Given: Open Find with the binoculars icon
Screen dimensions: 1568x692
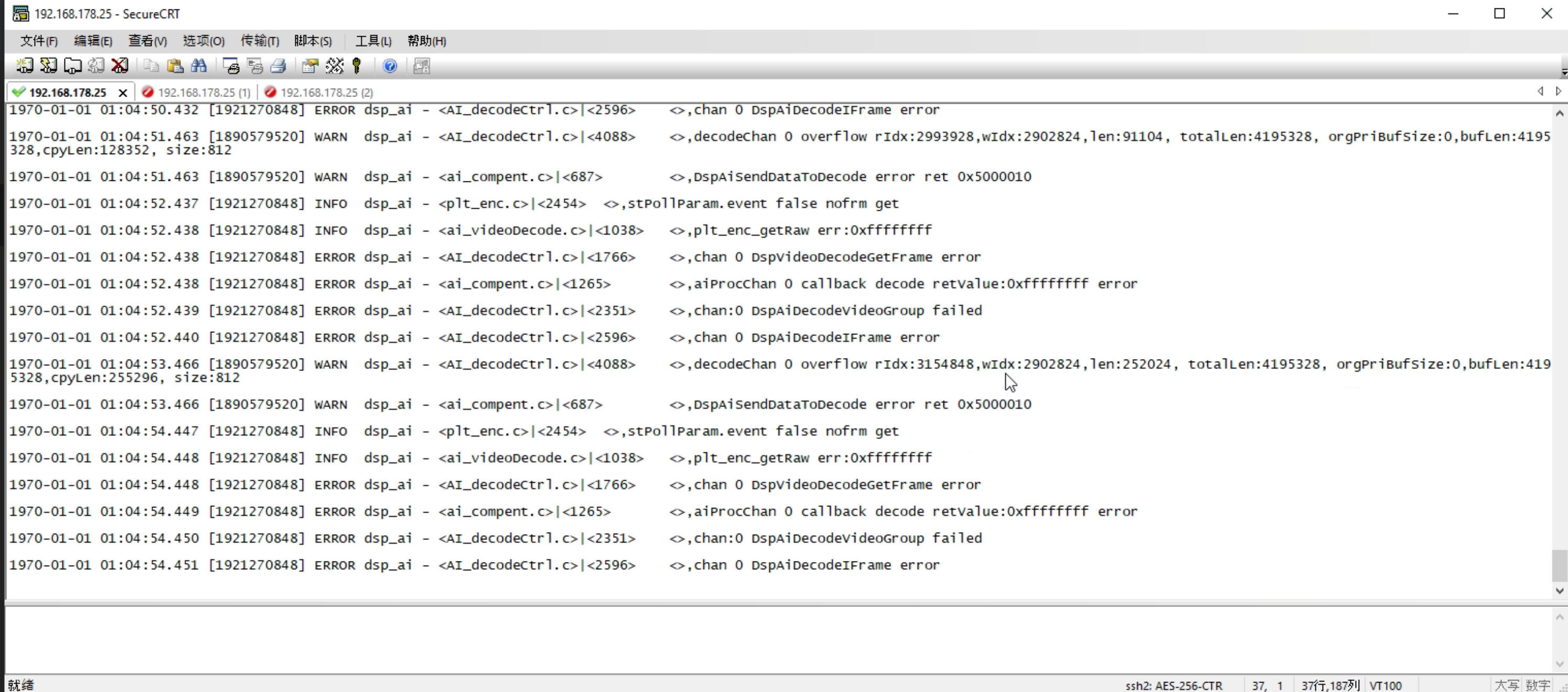Looking at the screenshot, I should click(199, 66).
